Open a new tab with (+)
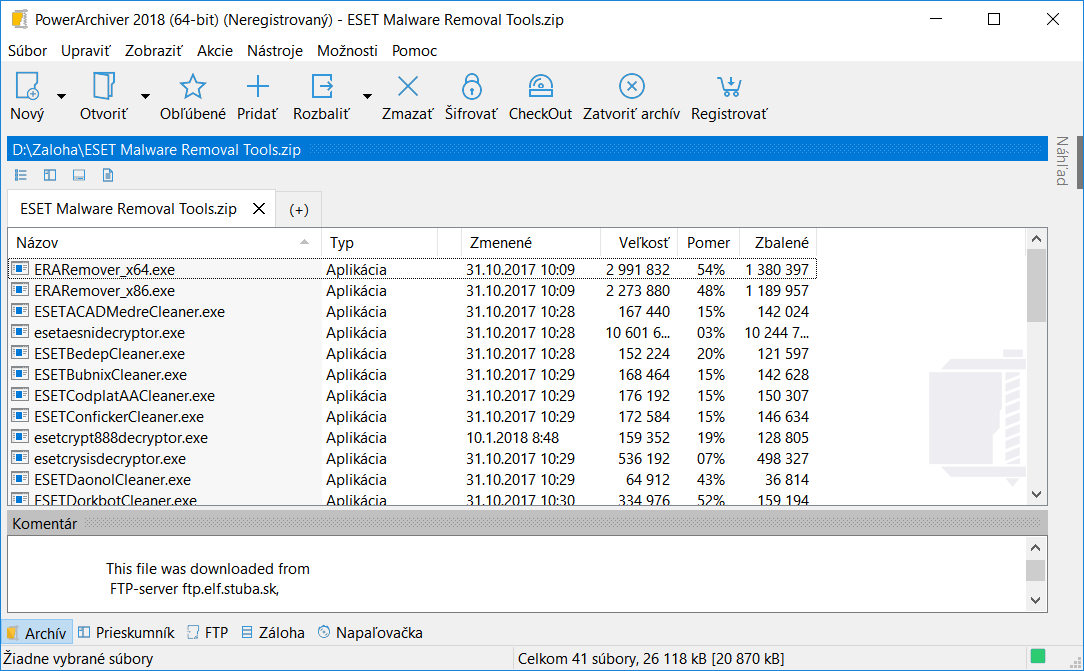 299,209
